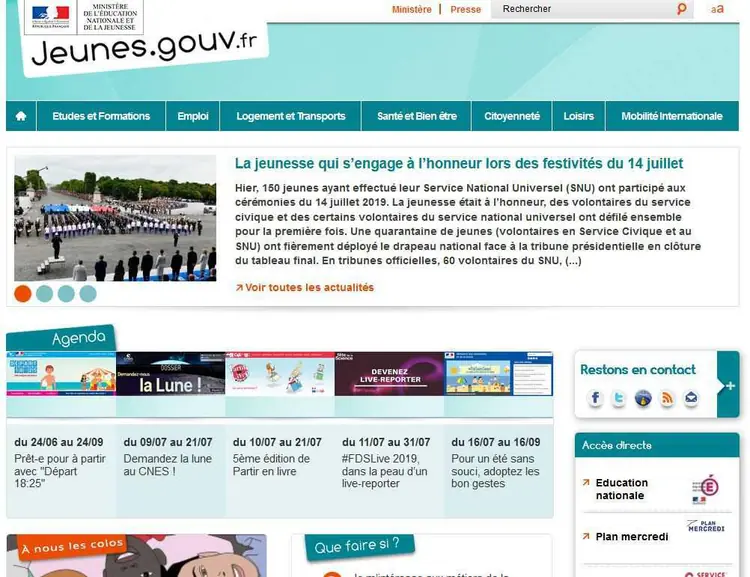Viewport: 750px width, 577px height.
Task: Follow the 'Voir toutes les actualités' link
Action: pos(309,288)
